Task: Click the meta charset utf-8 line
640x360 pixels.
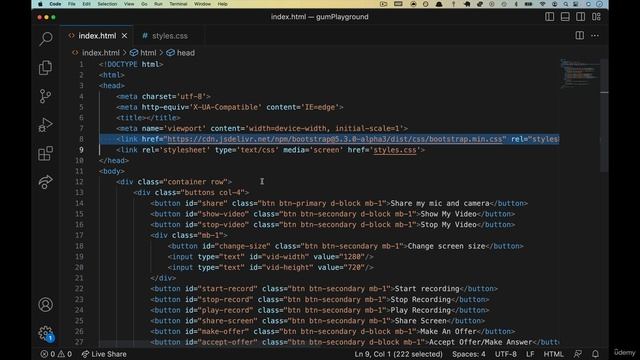Action: tap(163, 97)
